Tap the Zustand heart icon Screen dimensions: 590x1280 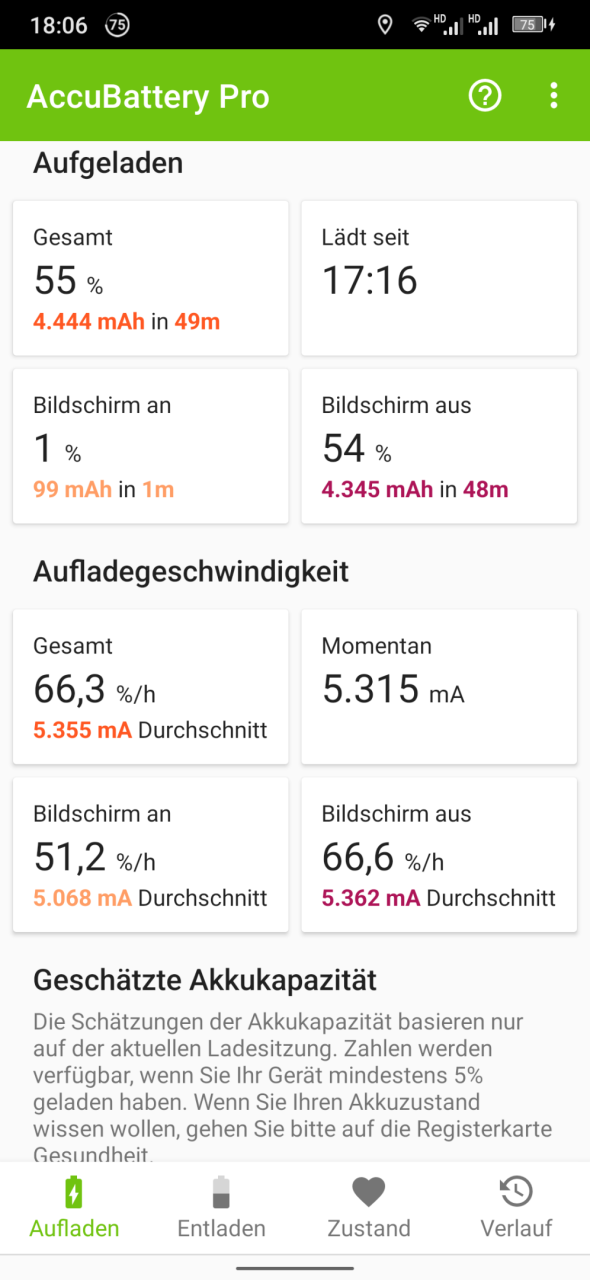point(368,1192)
